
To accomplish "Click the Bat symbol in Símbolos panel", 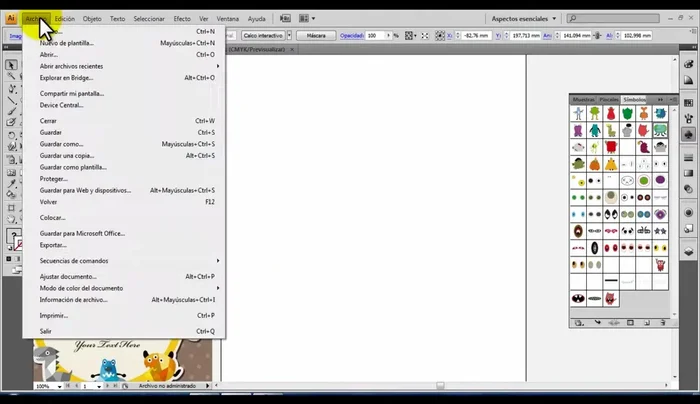I will click(x=578, y=298).
